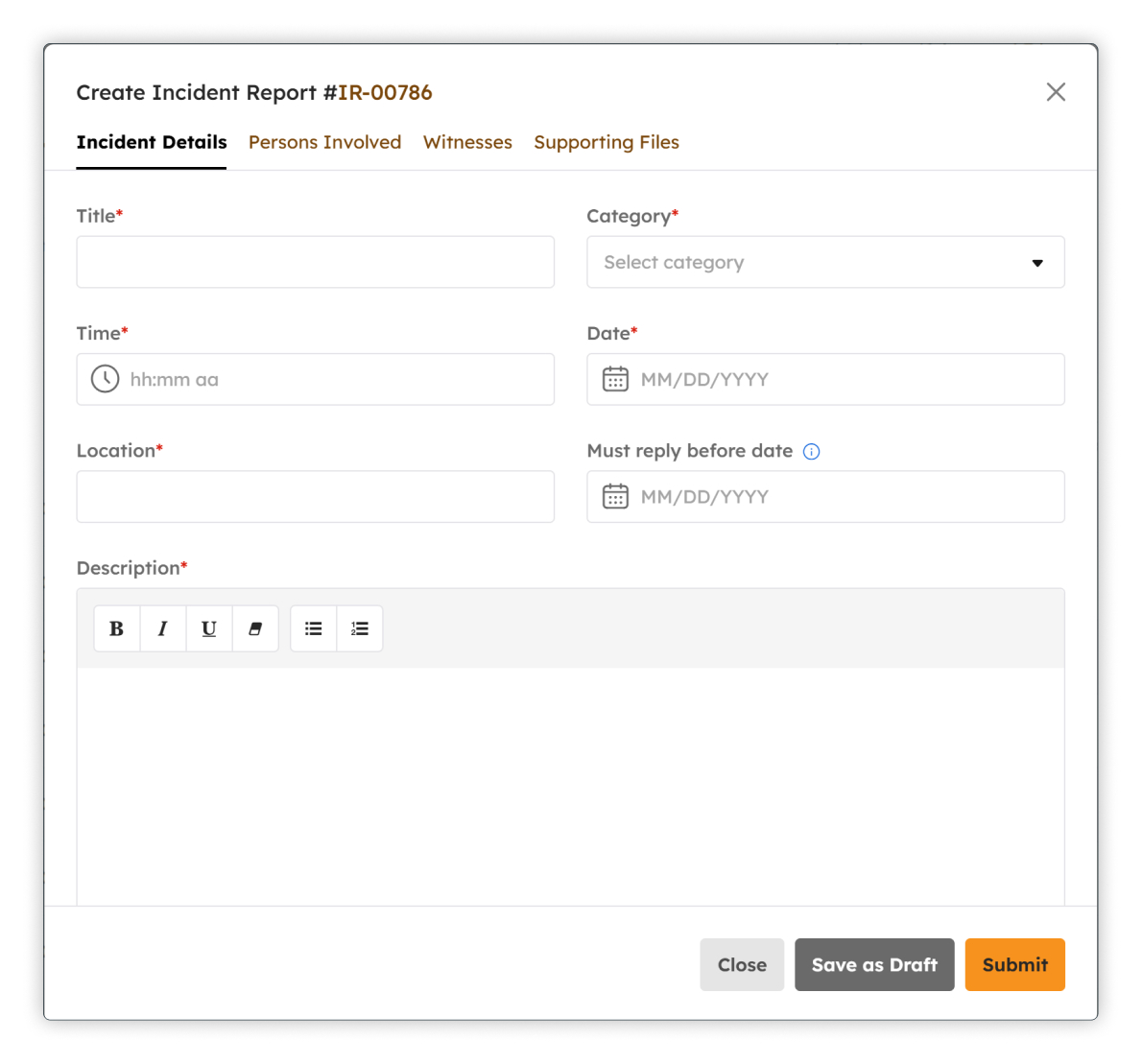Clear formatting with the eraser icon
This screenshot has width=1142, height=1064.
tap(255, 628)
